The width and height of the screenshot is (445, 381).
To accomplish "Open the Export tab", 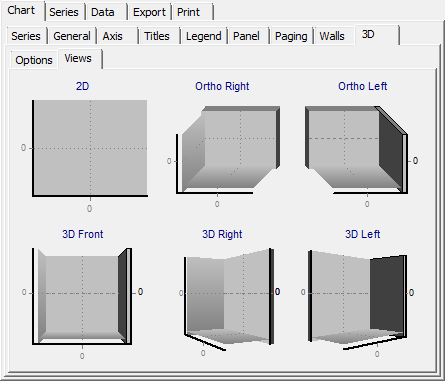I will pos(149,12).
